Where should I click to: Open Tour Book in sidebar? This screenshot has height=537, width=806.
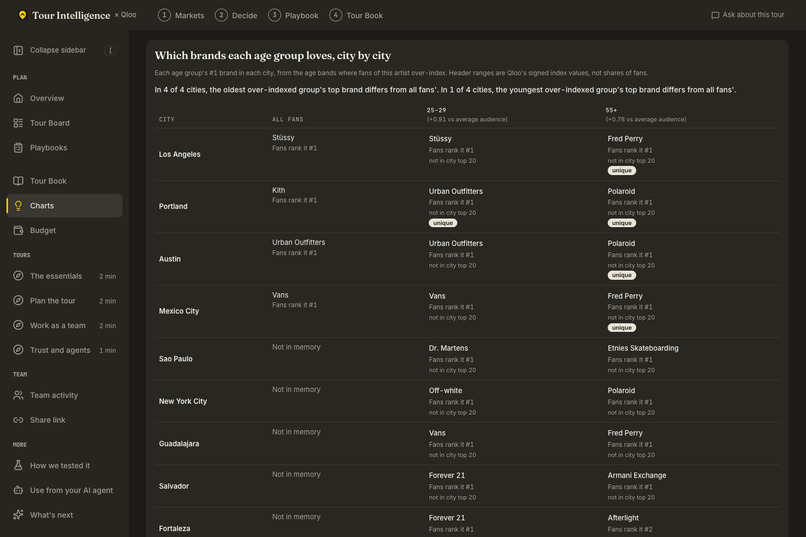click(x=65, y=181)
